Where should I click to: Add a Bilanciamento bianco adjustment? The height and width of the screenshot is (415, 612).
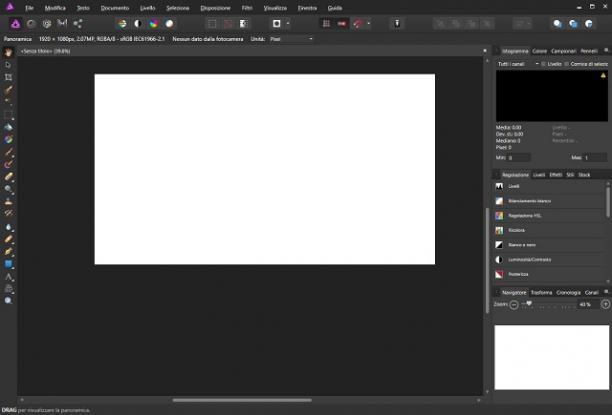[549, 201]
